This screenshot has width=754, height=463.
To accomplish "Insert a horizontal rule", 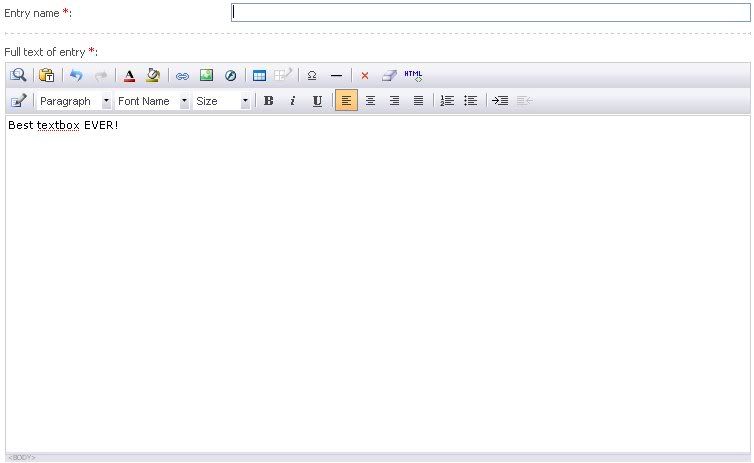I will pyautogui.click(x=337, y=76).
